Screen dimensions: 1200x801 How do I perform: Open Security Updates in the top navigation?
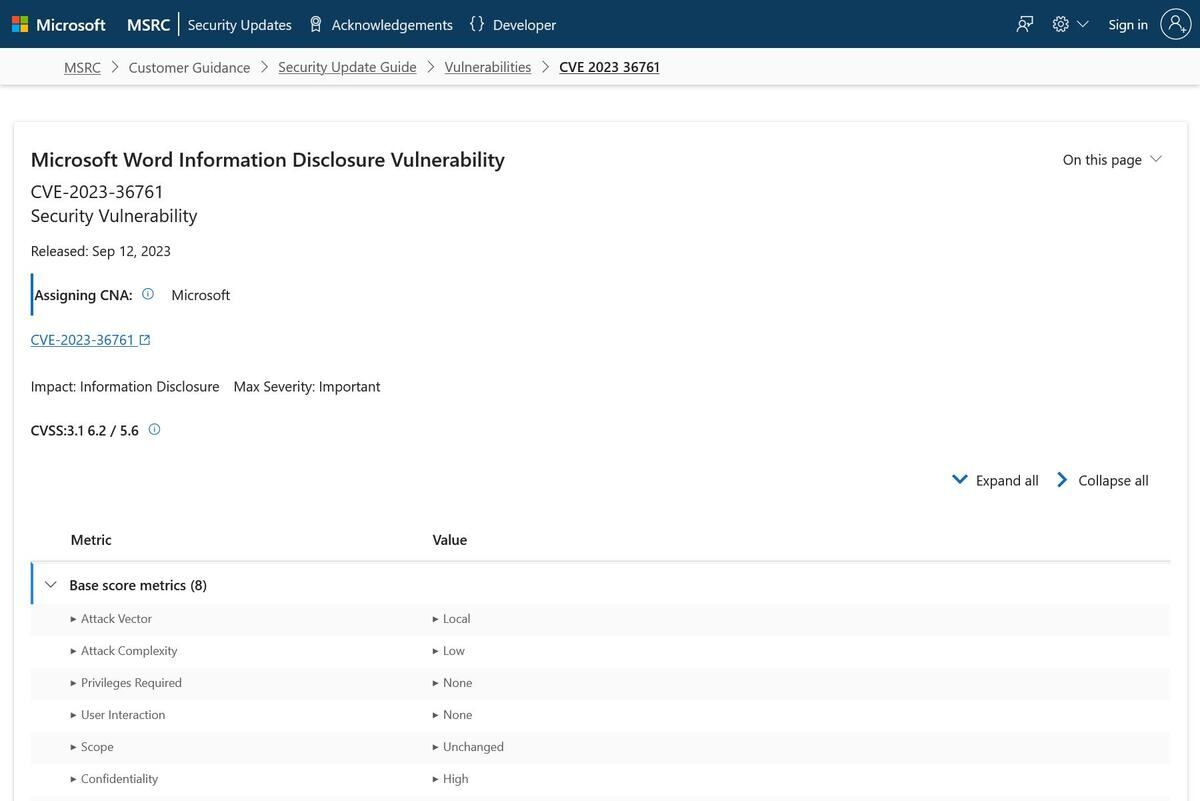240,24
